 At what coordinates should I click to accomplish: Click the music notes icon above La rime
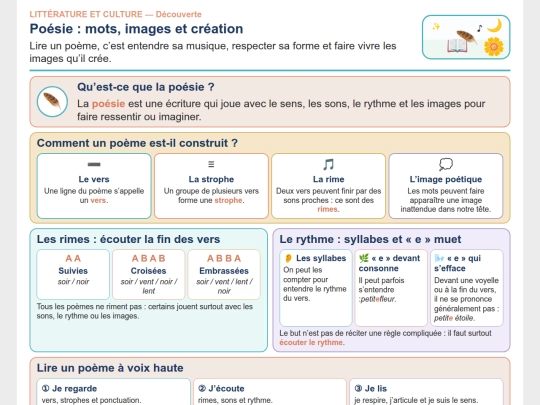pos(328,164)
